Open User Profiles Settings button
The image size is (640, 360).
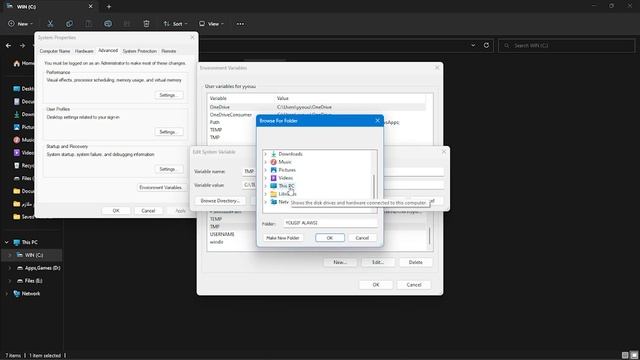click(x=169, y=132)
